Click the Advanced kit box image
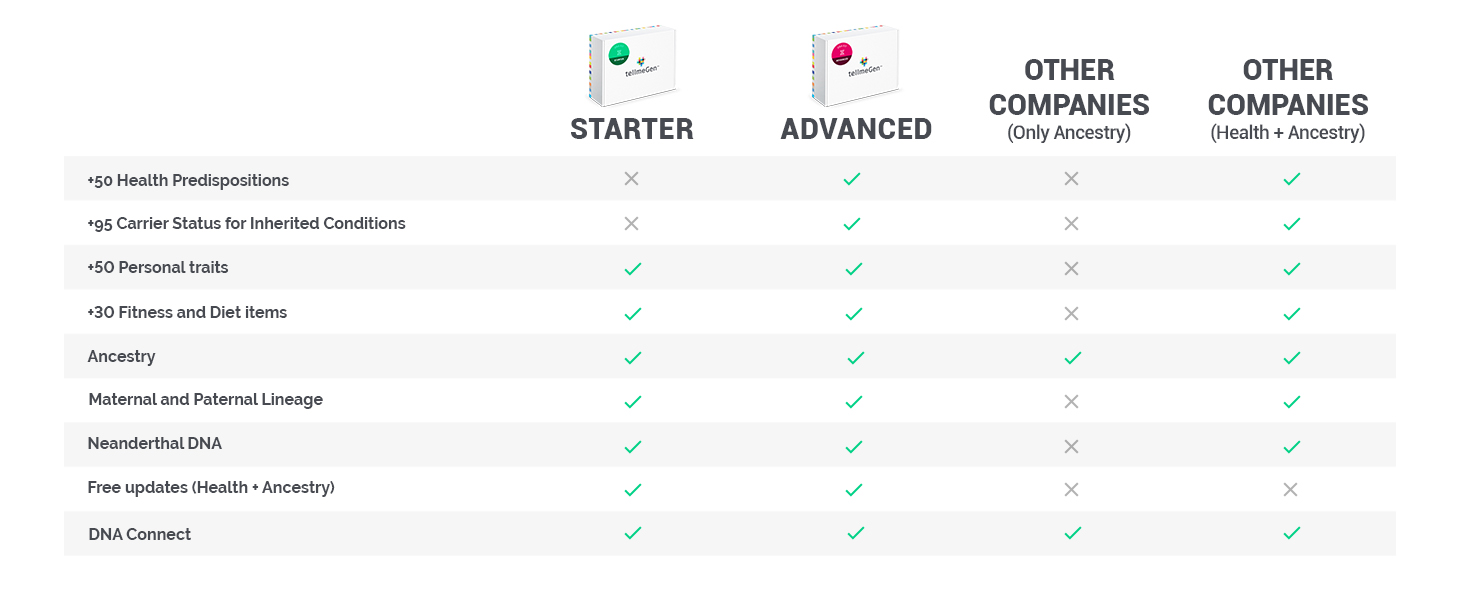Screen dimensions: 1464x600 pyautogui.click(x=853, y=66)
